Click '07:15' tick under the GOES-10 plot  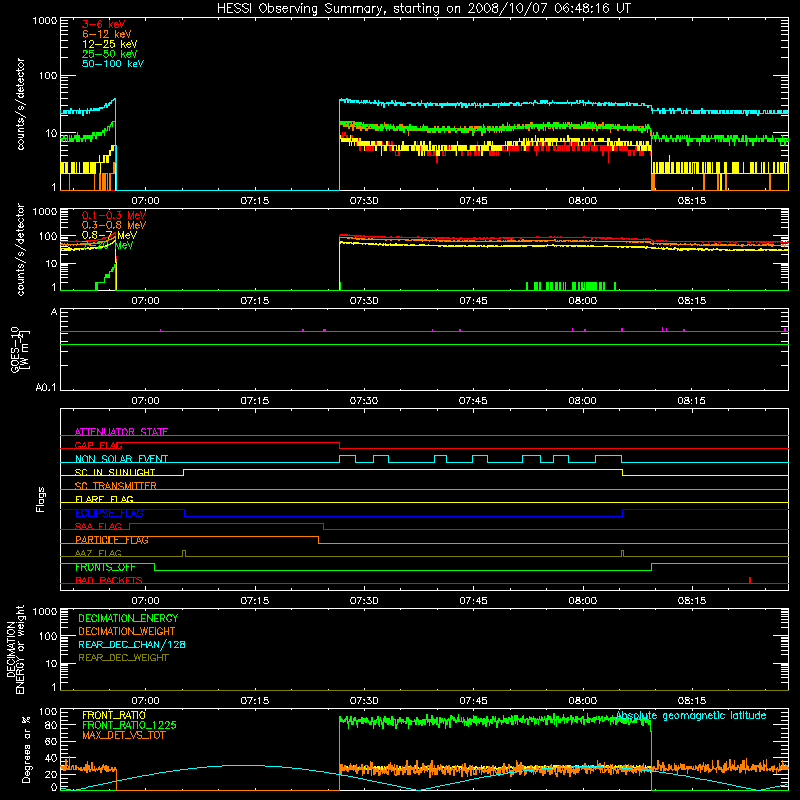tap(255, 401)
